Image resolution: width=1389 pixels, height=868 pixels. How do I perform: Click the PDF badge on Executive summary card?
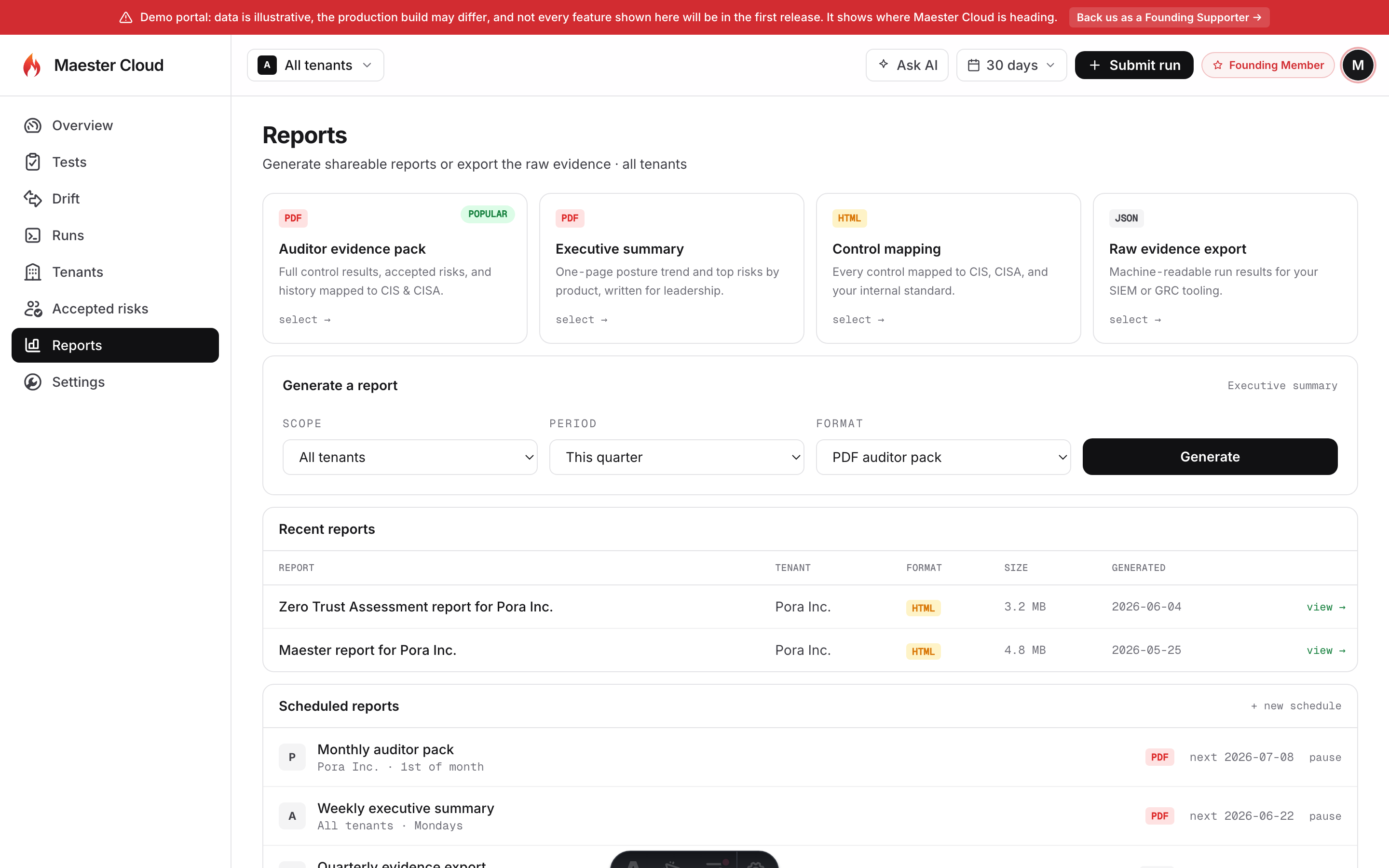point(570,218)
